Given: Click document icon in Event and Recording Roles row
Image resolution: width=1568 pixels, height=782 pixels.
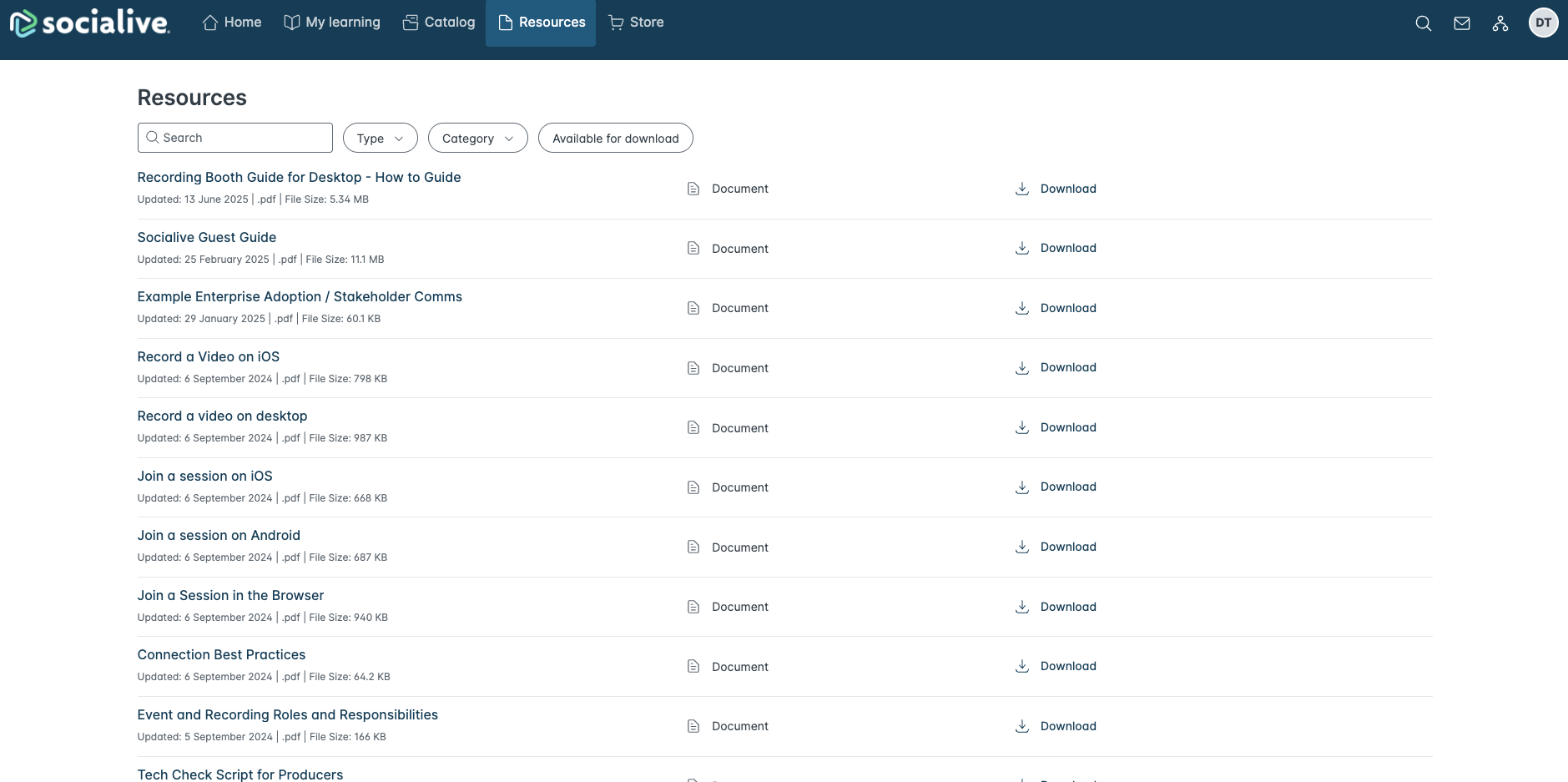Looking at the screenshot, I should [x=693, y=726].
